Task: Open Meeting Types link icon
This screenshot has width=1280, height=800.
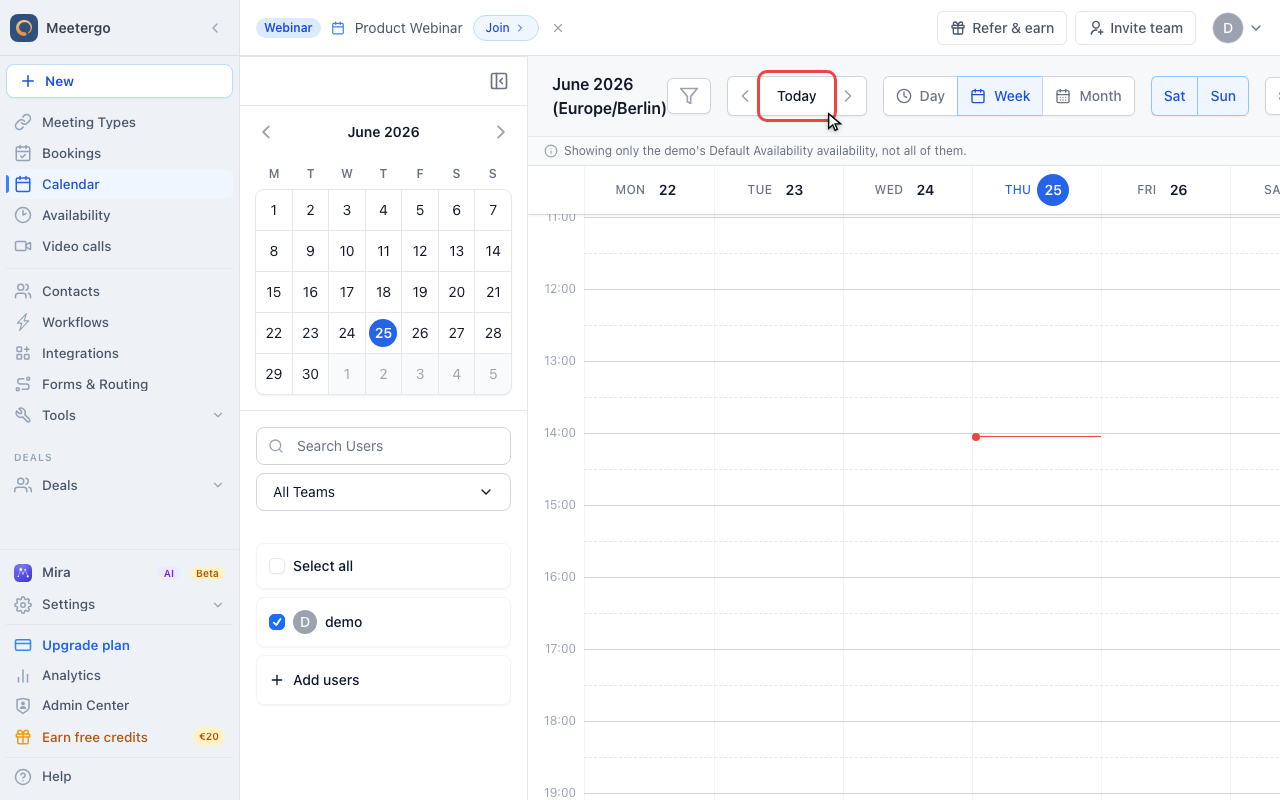Action: tap(23, 122)
